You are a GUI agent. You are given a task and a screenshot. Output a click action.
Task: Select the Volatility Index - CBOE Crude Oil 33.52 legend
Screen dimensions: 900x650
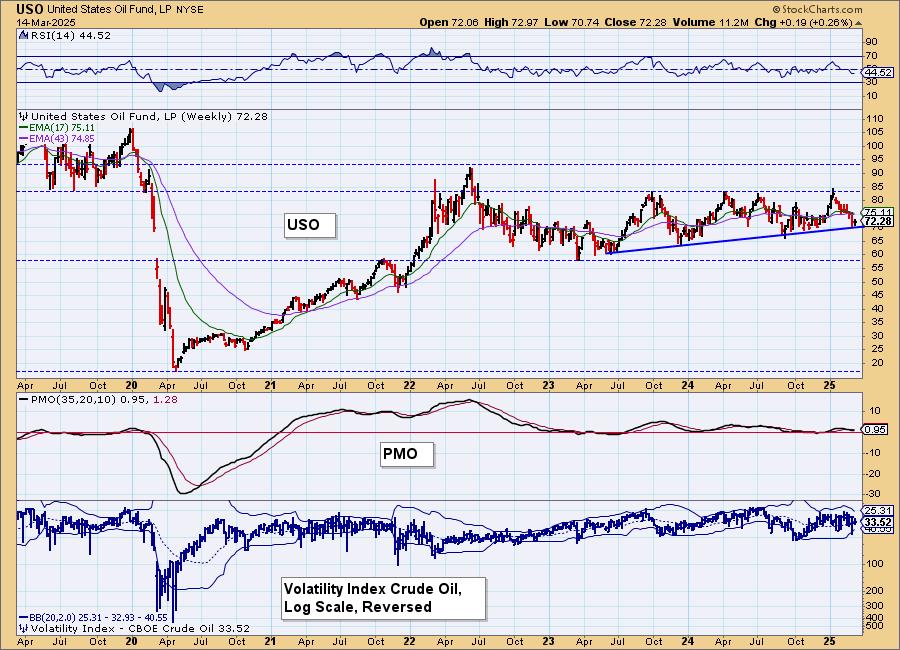click(x=140, y=628)
